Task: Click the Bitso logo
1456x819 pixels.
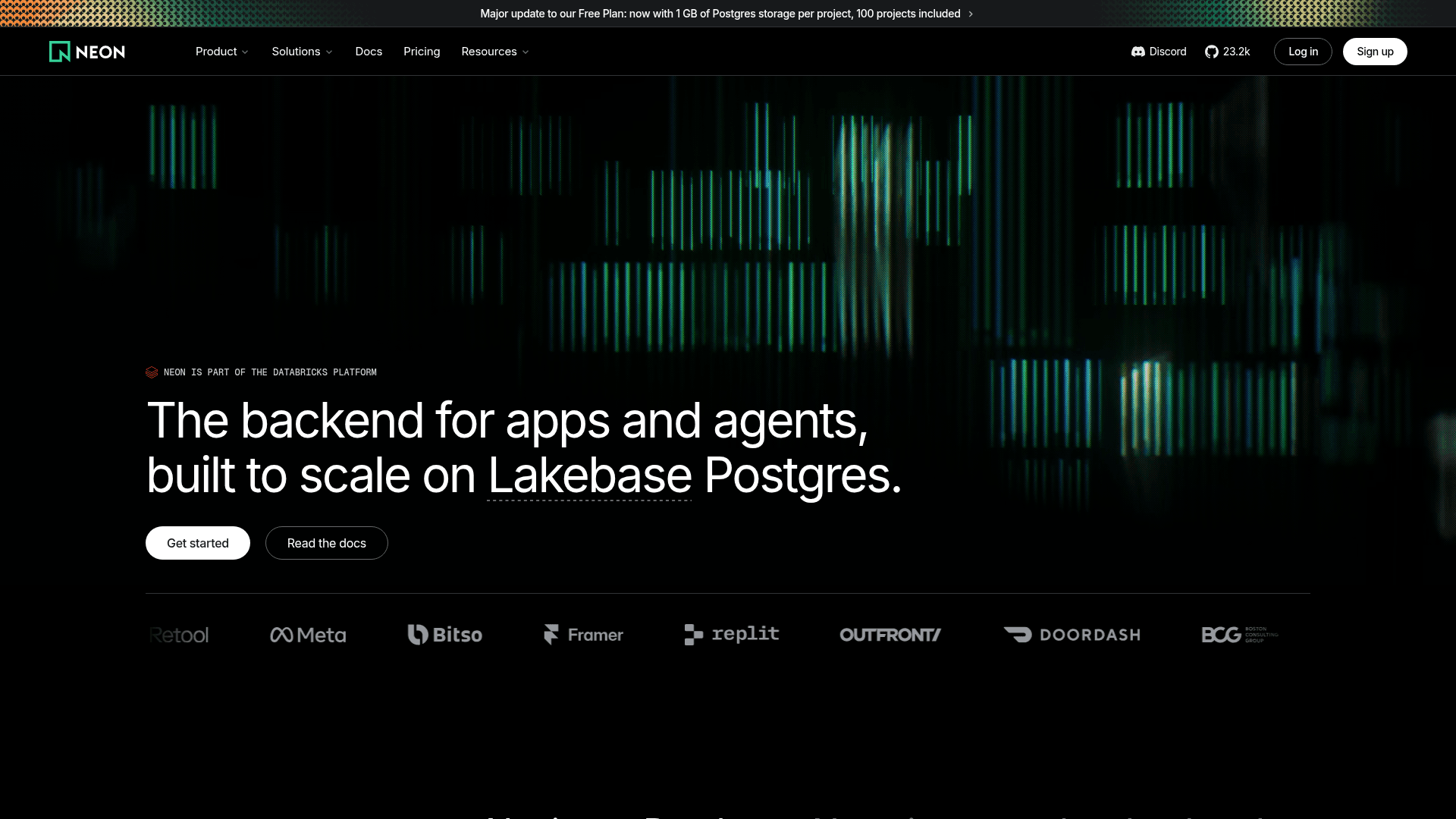Action: pyautogui.click(x=444, y=635)
